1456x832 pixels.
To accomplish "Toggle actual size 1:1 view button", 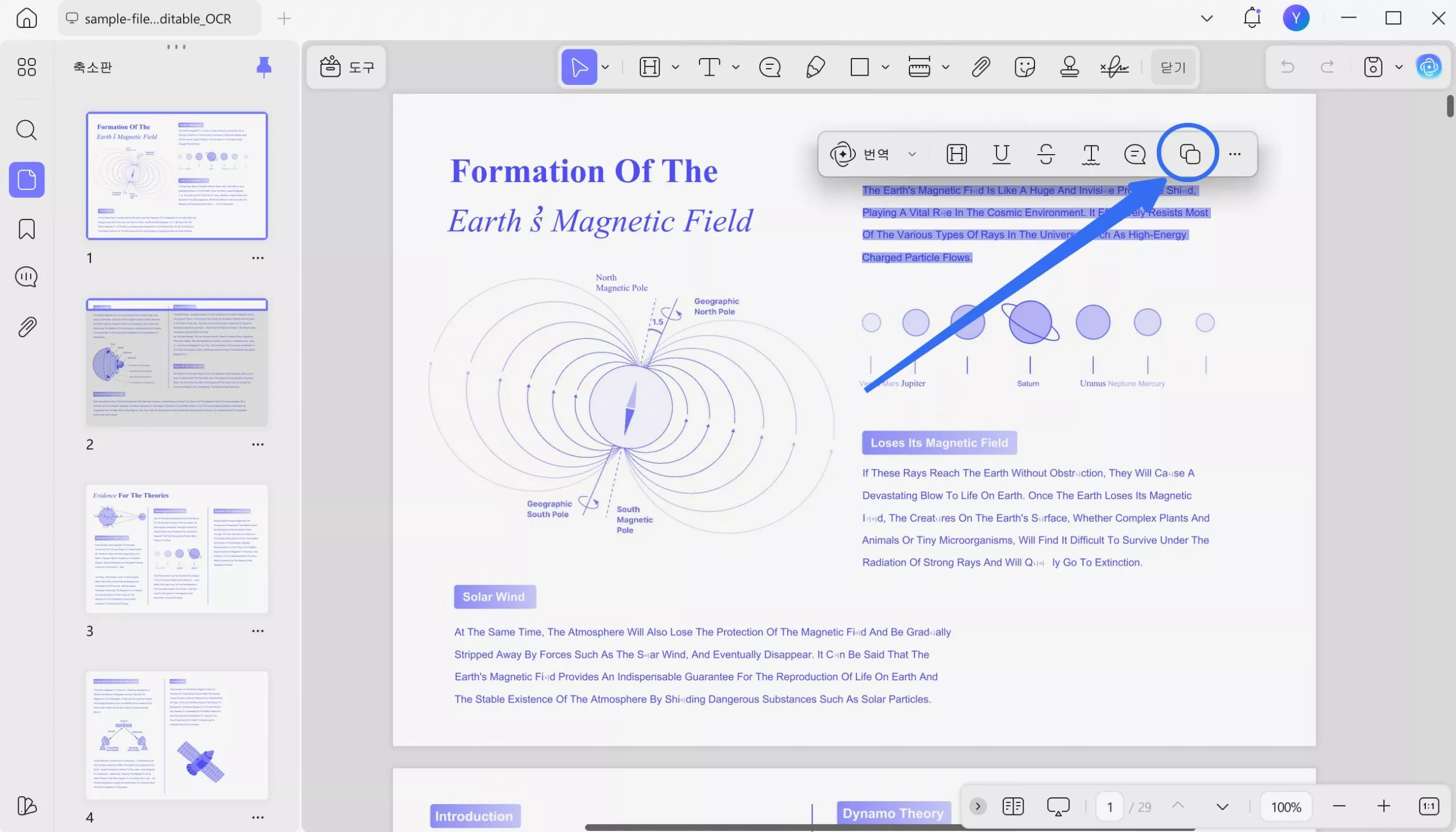I will click(1429, 806).
